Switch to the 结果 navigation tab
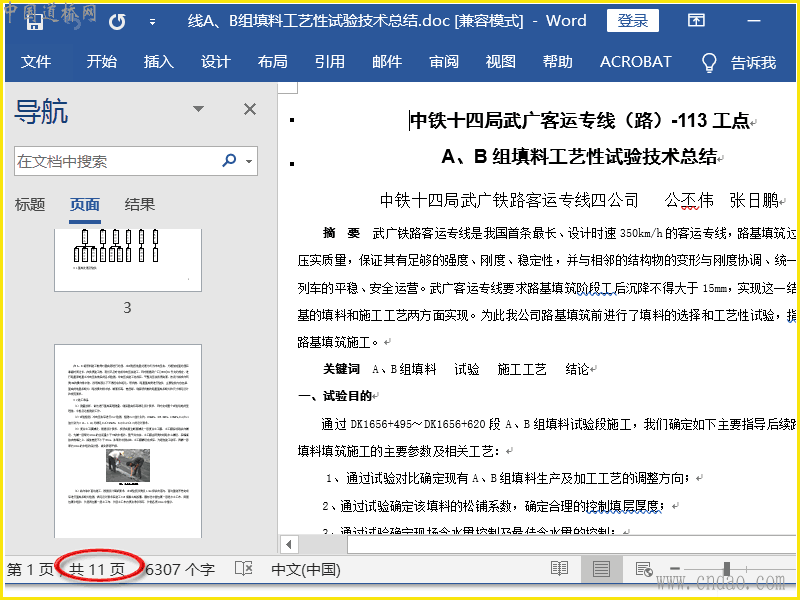This screenshot has height=600, width=800. point(140,205)
